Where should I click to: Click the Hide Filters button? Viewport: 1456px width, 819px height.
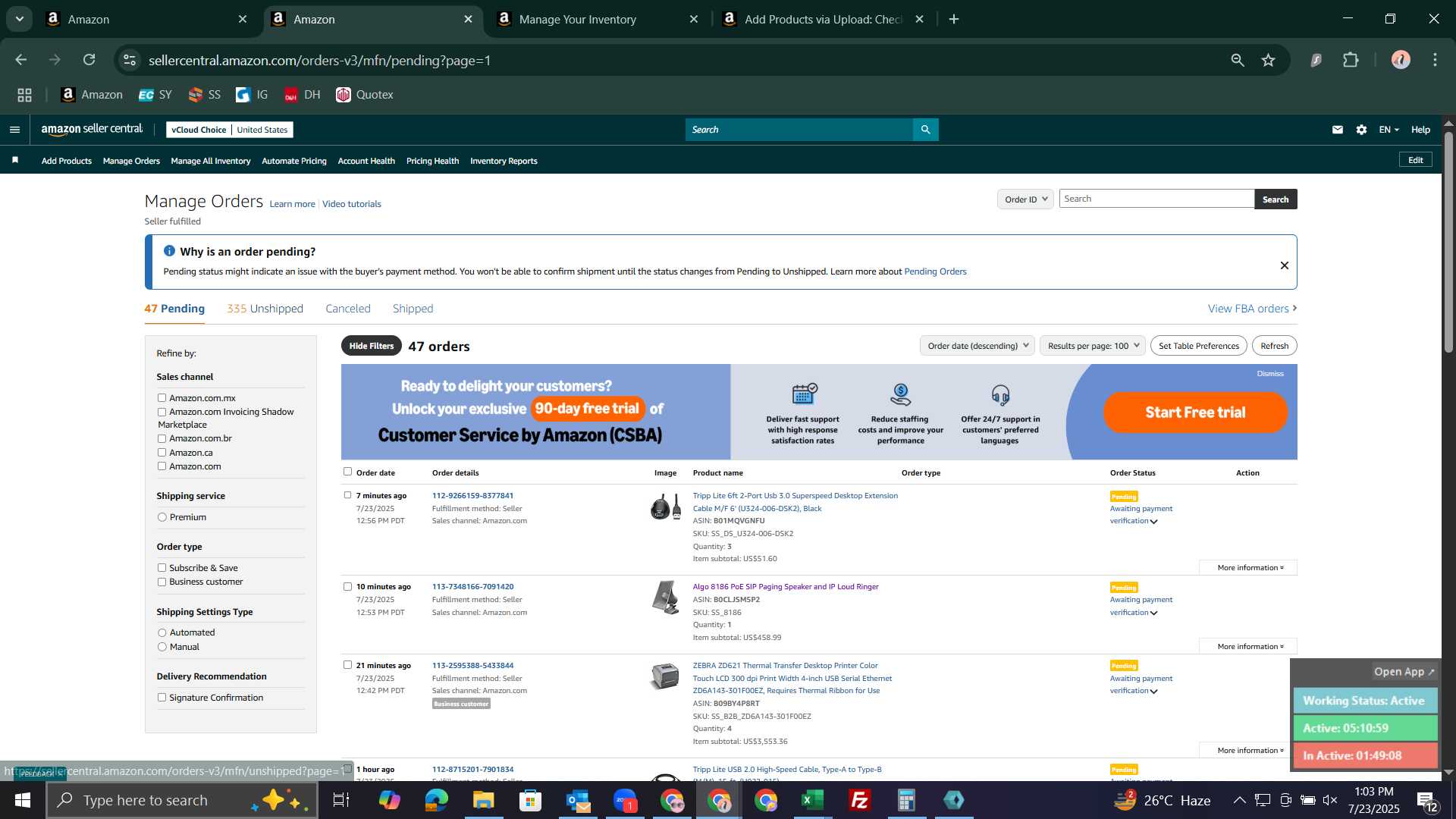click(372, 346)
